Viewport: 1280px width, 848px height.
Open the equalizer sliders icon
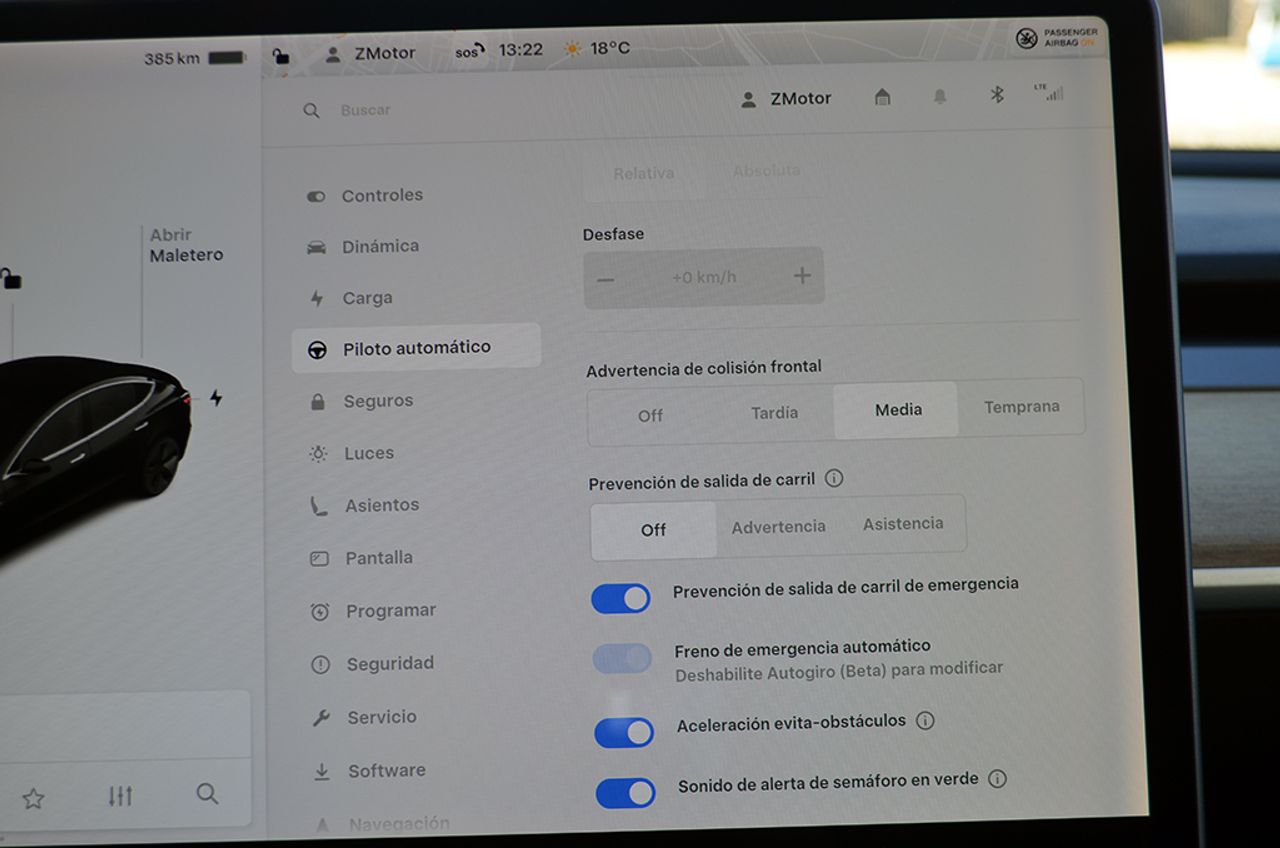120,796
